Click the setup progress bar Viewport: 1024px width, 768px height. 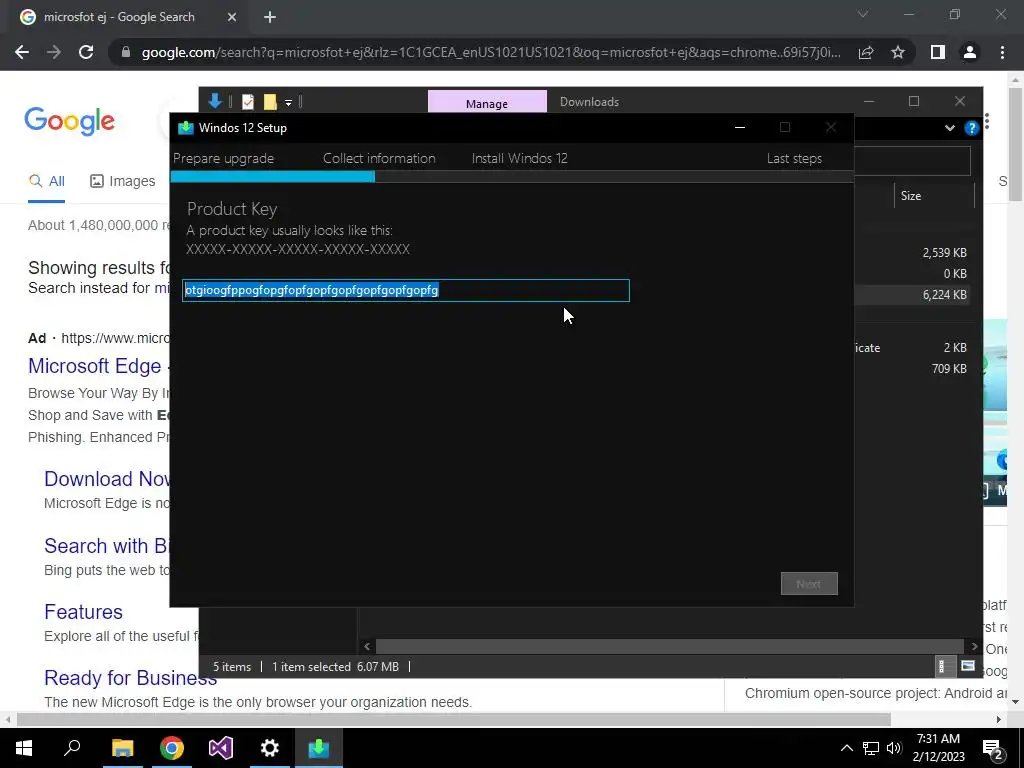(511, 176)
